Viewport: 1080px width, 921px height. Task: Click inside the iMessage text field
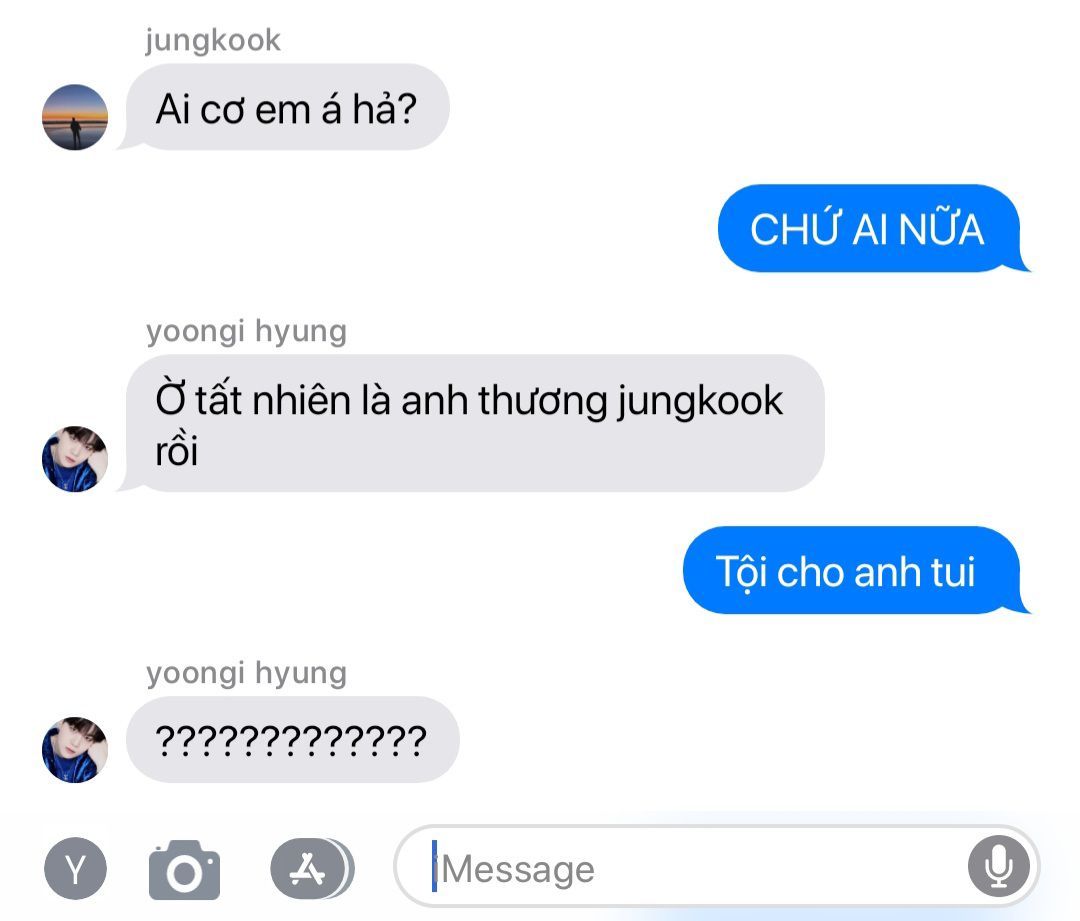coord(716,867)
